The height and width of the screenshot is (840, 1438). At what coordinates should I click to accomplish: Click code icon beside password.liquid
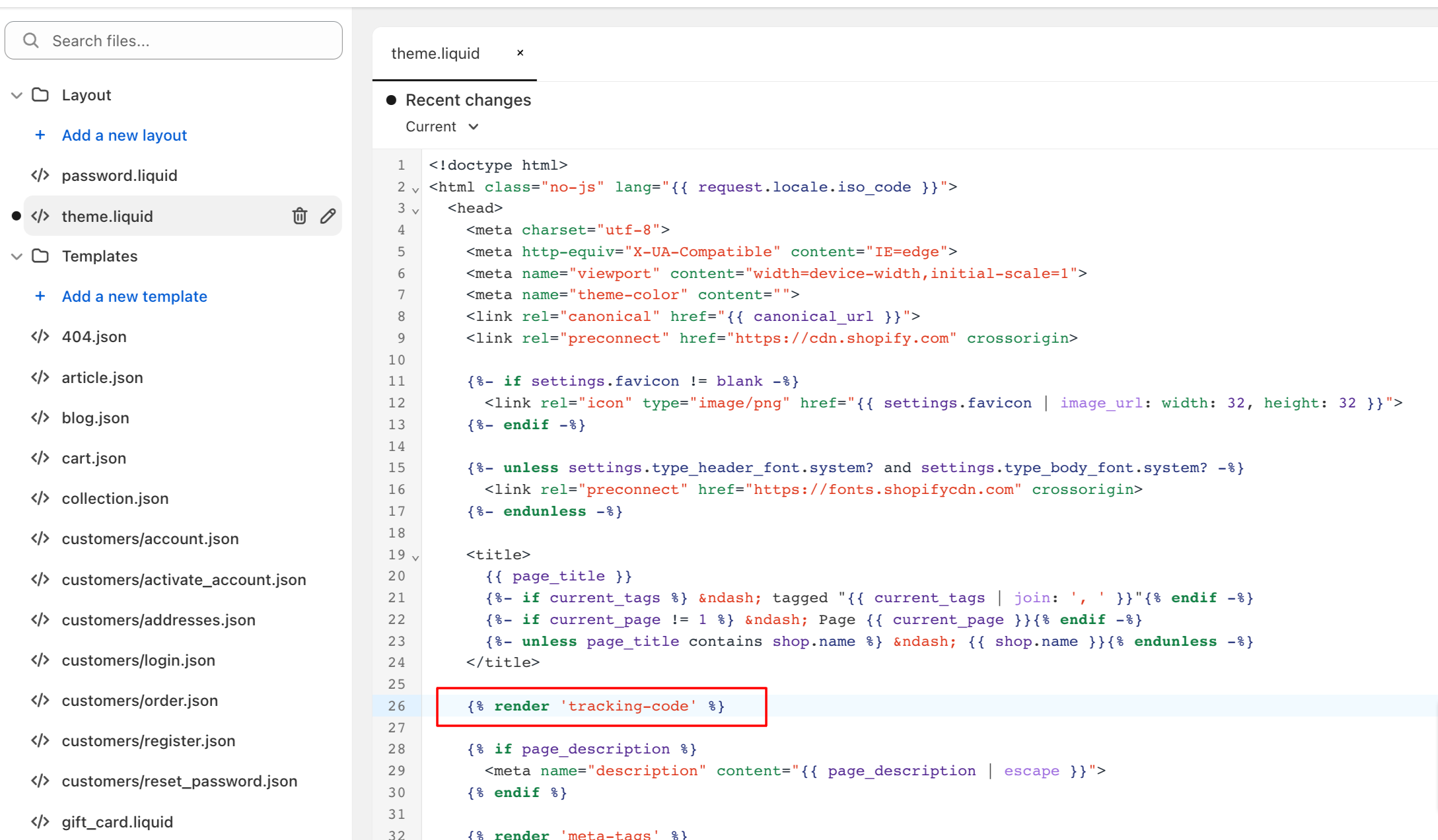pyautogui.click(x=40, y=176)
